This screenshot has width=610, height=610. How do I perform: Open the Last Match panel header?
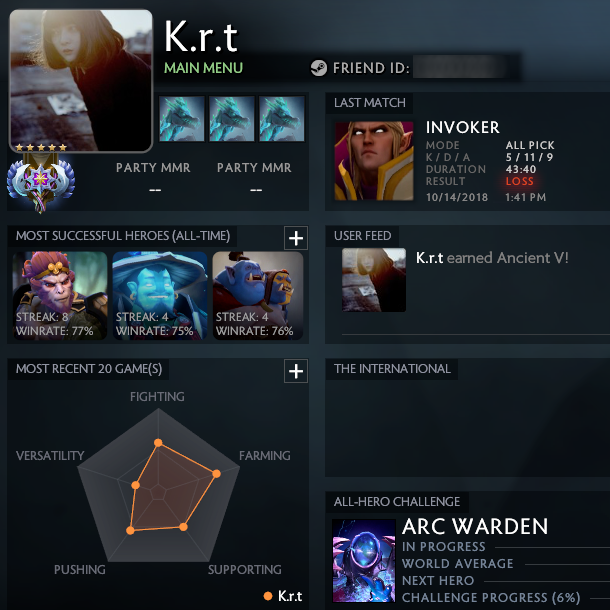click(x=370, y=103)
